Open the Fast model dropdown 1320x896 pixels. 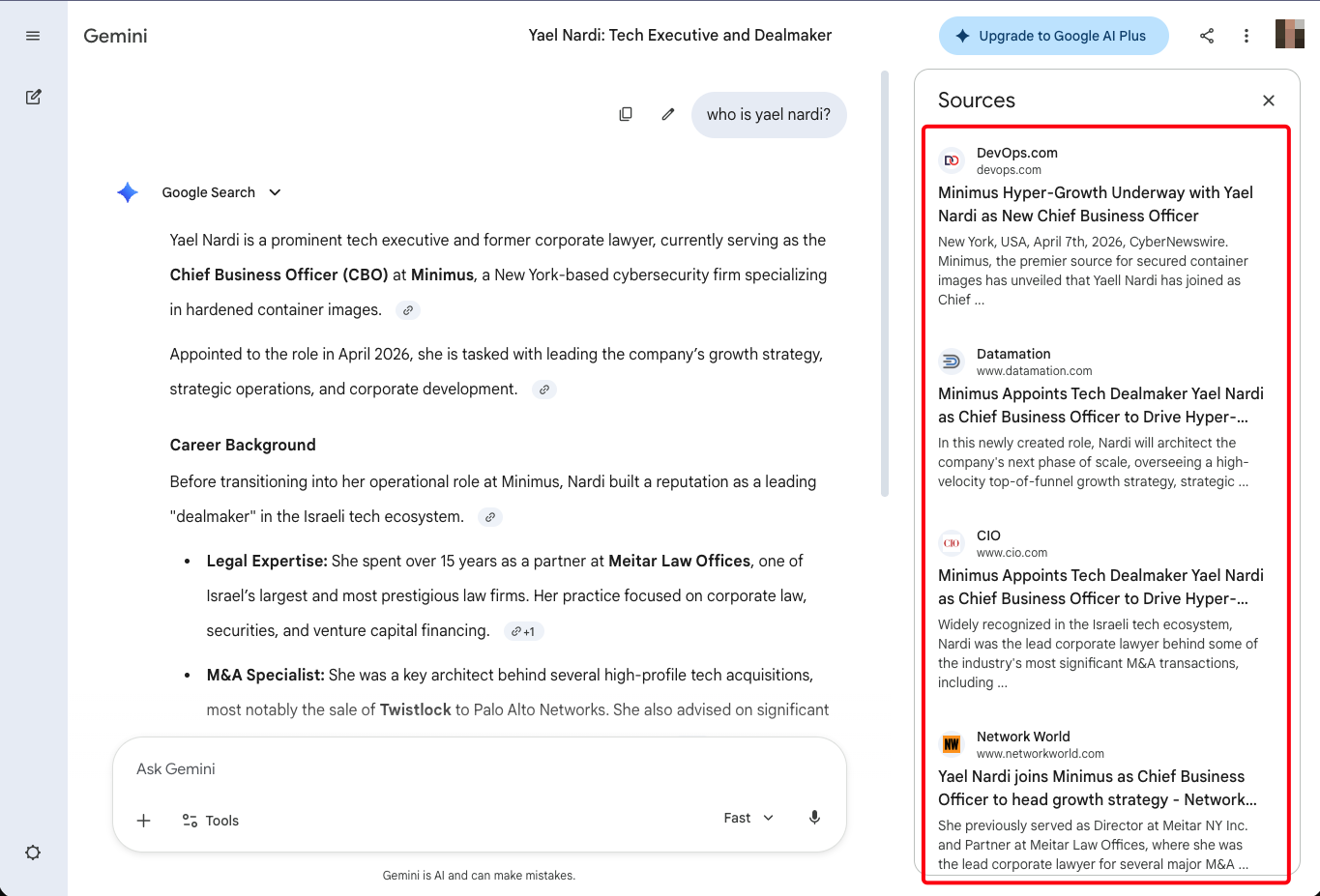click(748, 818)
